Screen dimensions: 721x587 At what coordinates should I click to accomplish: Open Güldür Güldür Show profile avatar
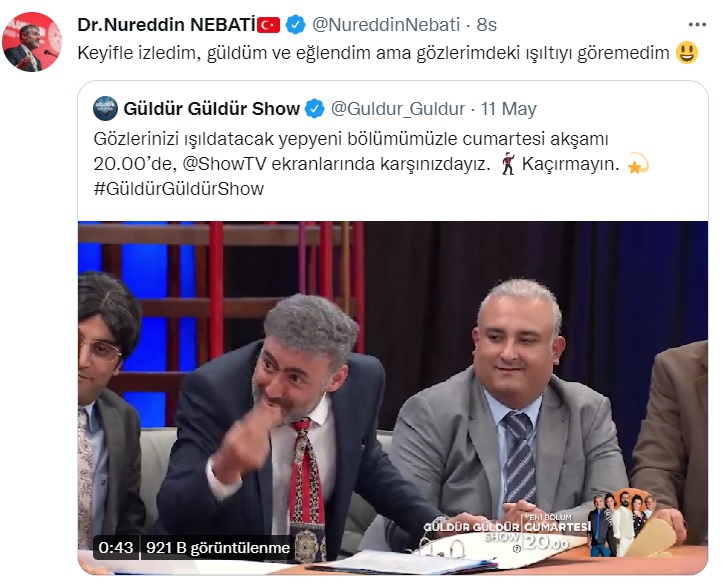click(x=105, y=108)
